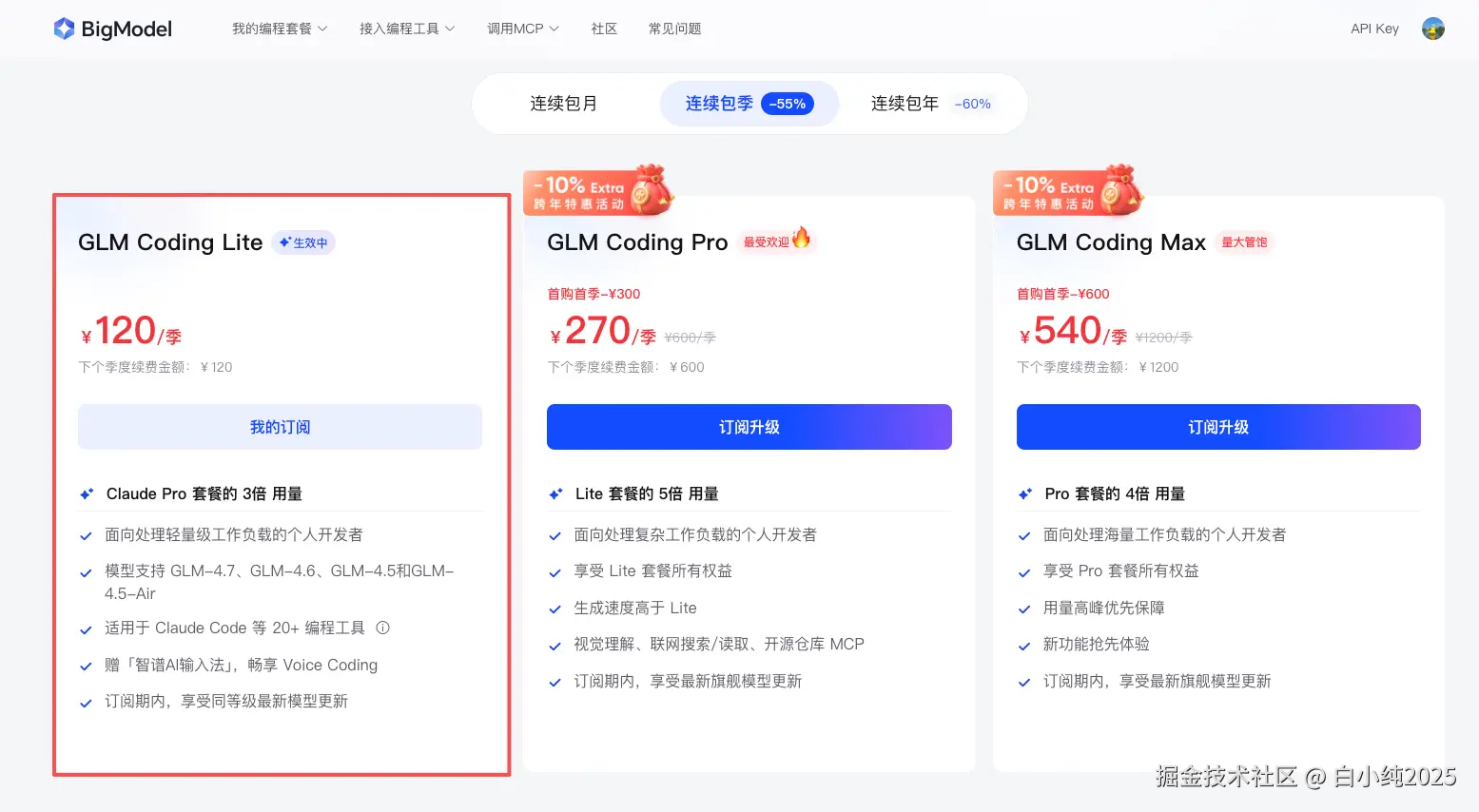This screenshot has width=1479, height=812.
Task: Click the fire icon beside 最受欢迎
Action: [x=802, y=238]
